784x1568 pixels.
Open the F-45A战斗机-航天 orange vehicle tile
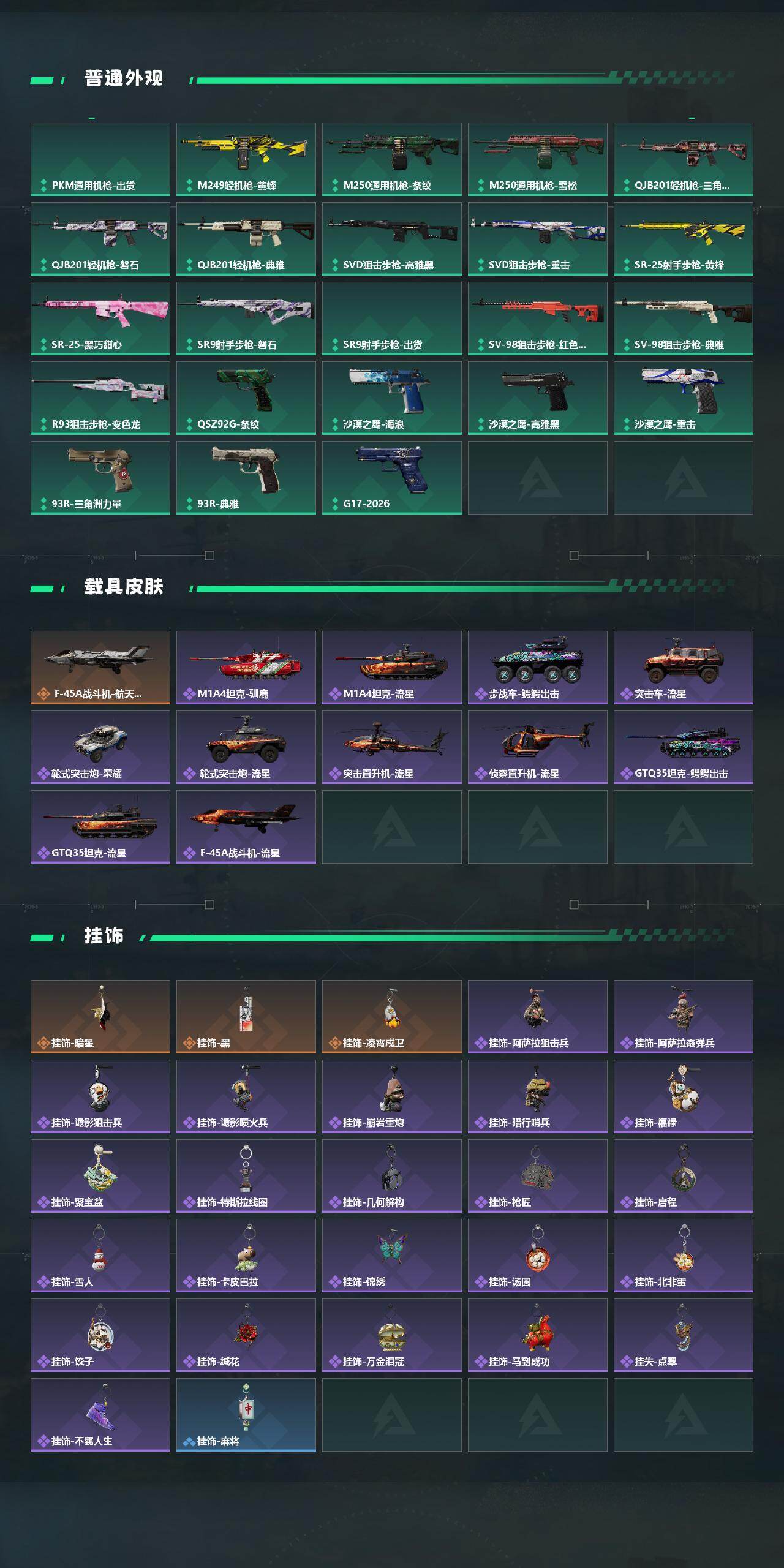click(x=100, y=668)
